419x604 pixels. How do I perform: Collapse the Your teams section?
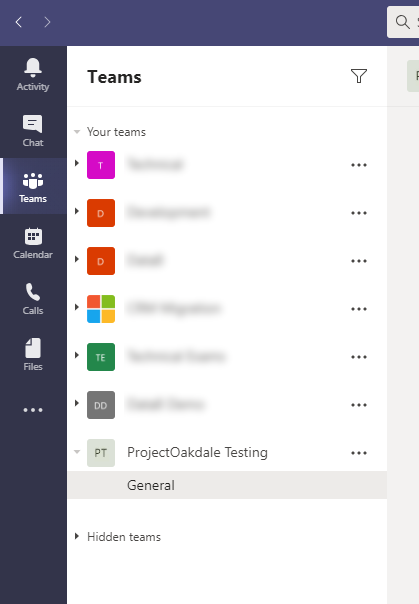[x=77, y=132]
